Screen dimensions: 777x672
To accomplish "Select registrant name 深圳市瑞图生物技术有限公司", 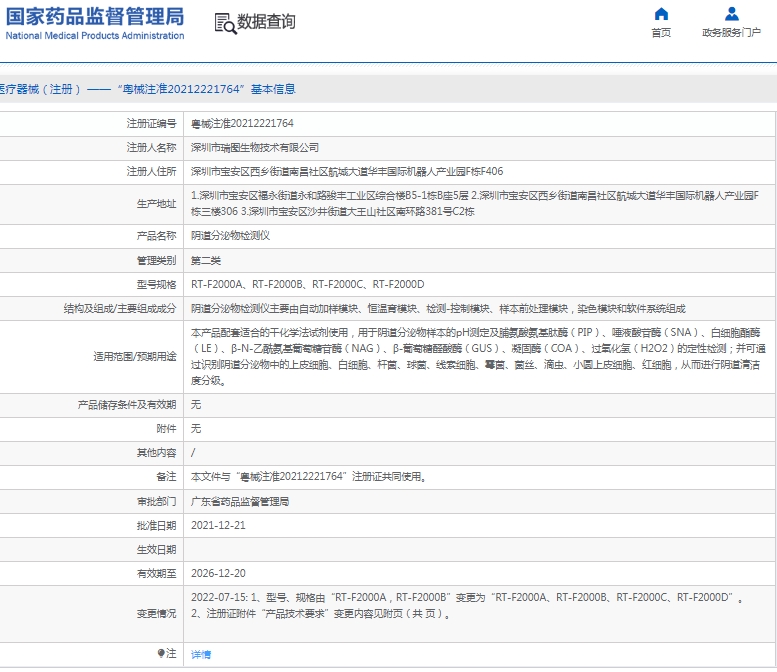I will pyautogui.click(x=255, y=148).
